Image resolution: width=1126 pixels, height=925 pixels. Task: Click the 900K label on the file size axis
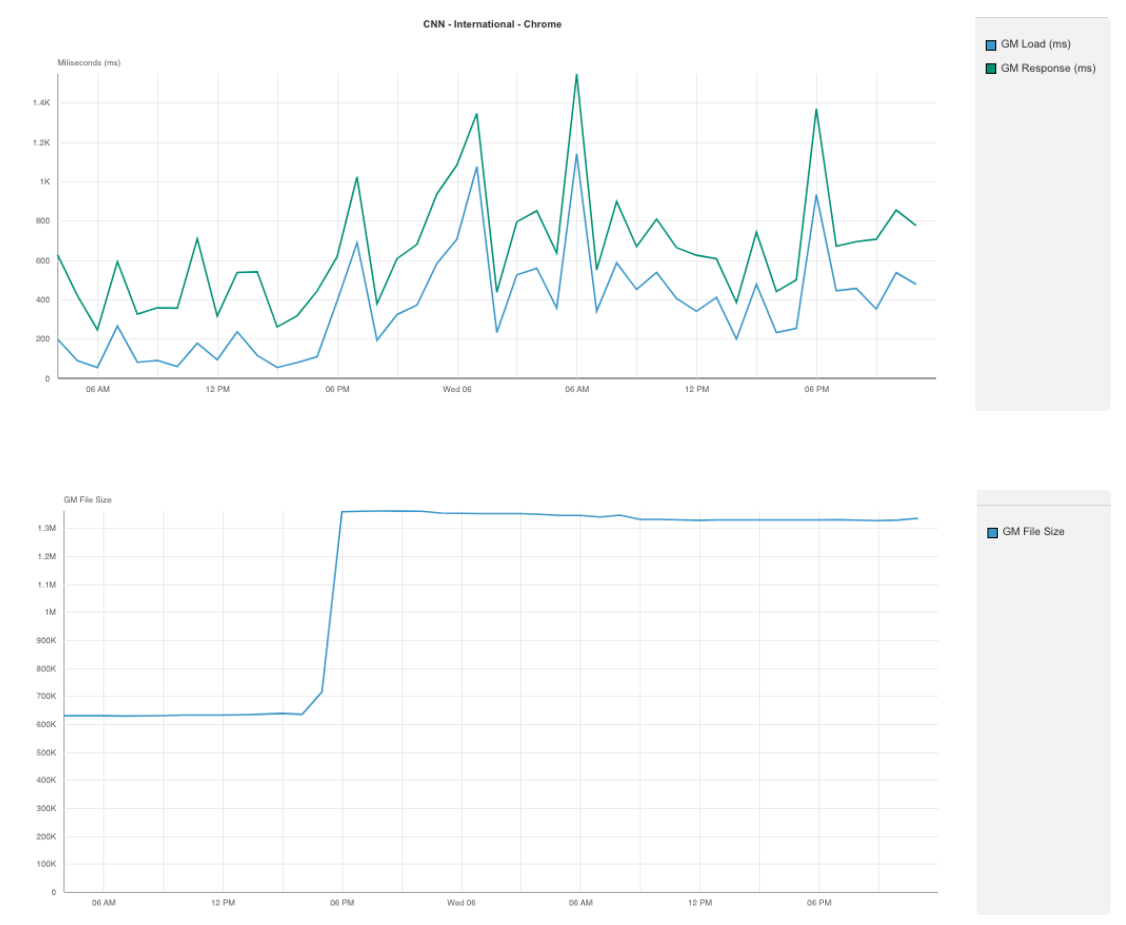tap(46, 641)
